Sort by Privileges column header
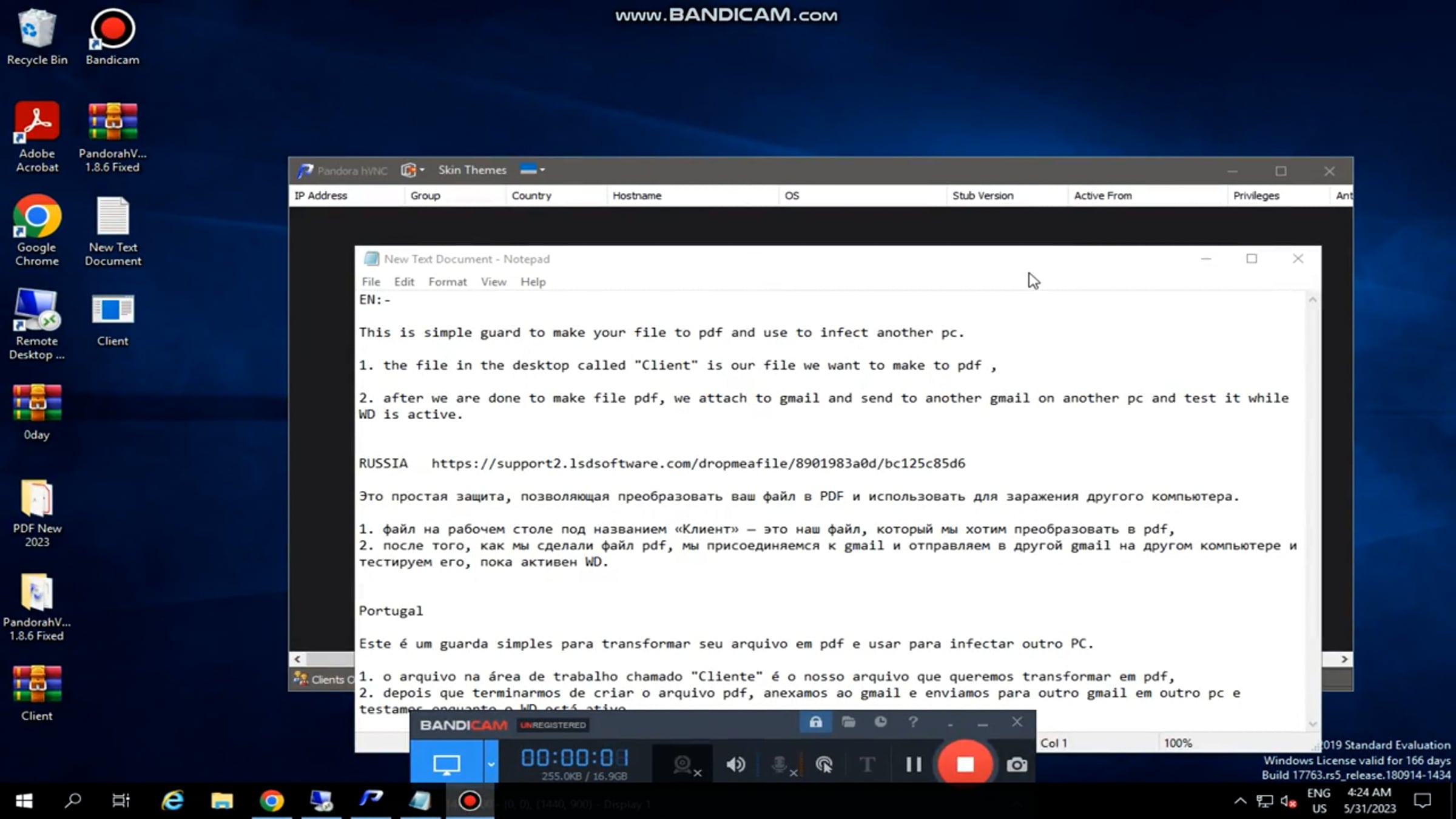This screenshot has width=1456, height=819. (1278, 195)
